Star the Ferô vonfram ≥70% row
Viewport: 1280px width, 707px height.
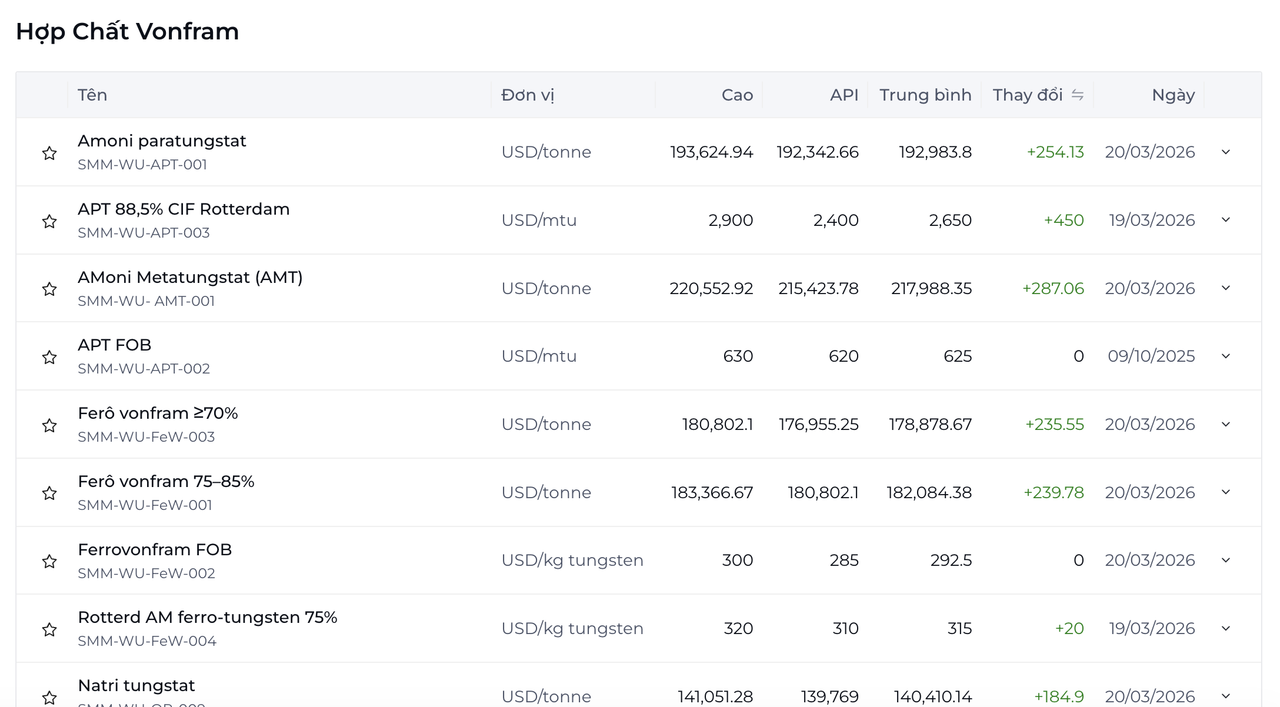(x=49, y=425)
